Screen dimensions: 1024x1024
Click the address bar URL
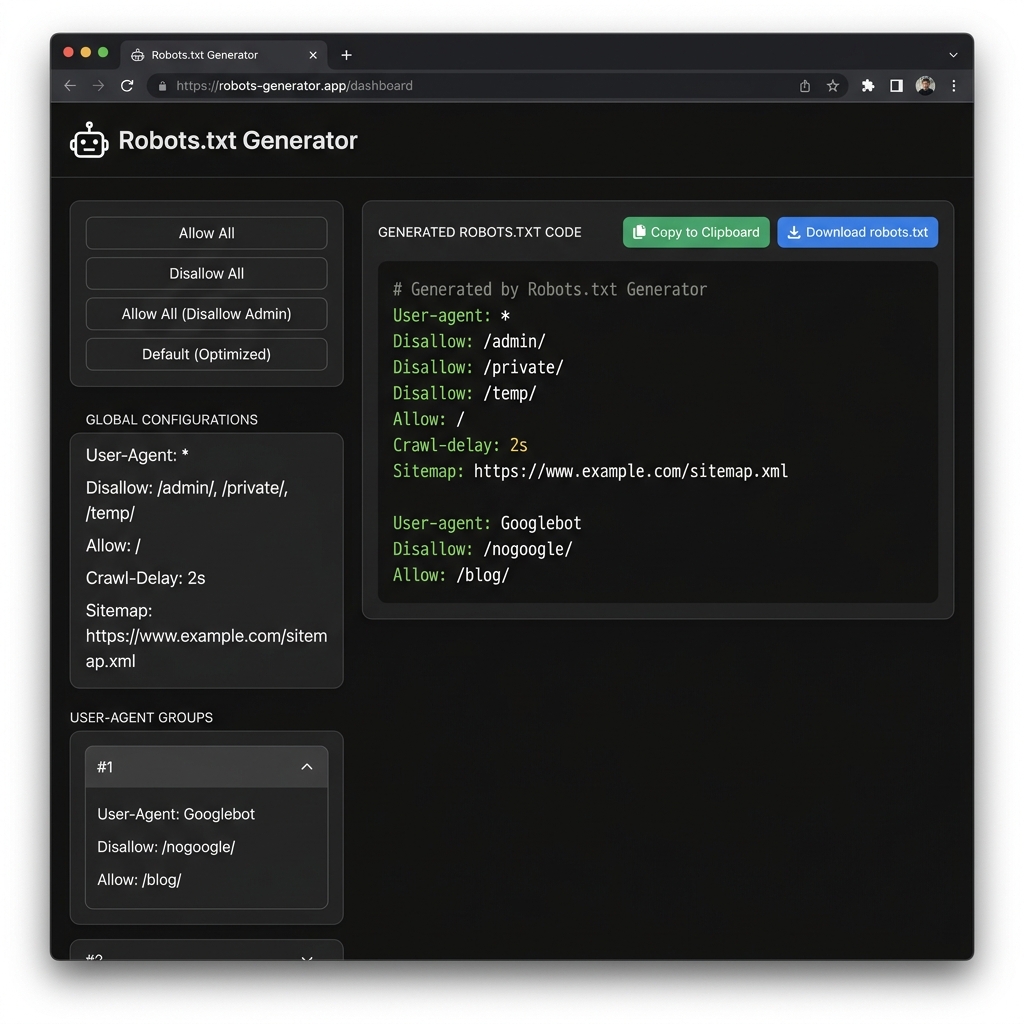pos(294,86)
